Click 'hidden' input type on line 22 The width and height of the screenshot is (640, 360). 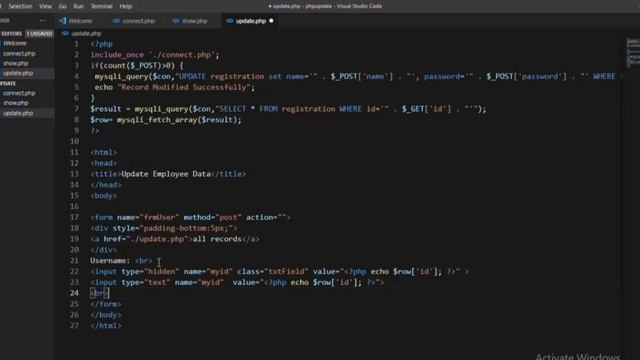162,271
